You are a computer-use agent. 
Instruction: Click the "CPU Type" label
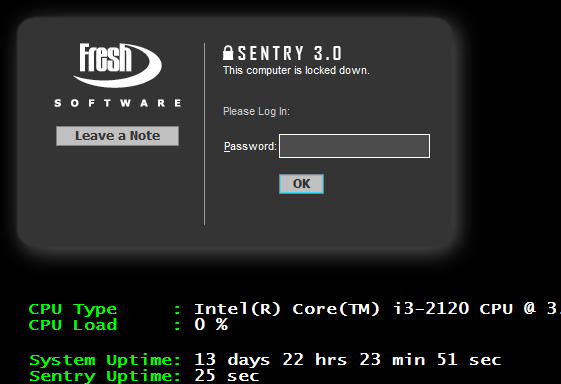tap(73, 309)
